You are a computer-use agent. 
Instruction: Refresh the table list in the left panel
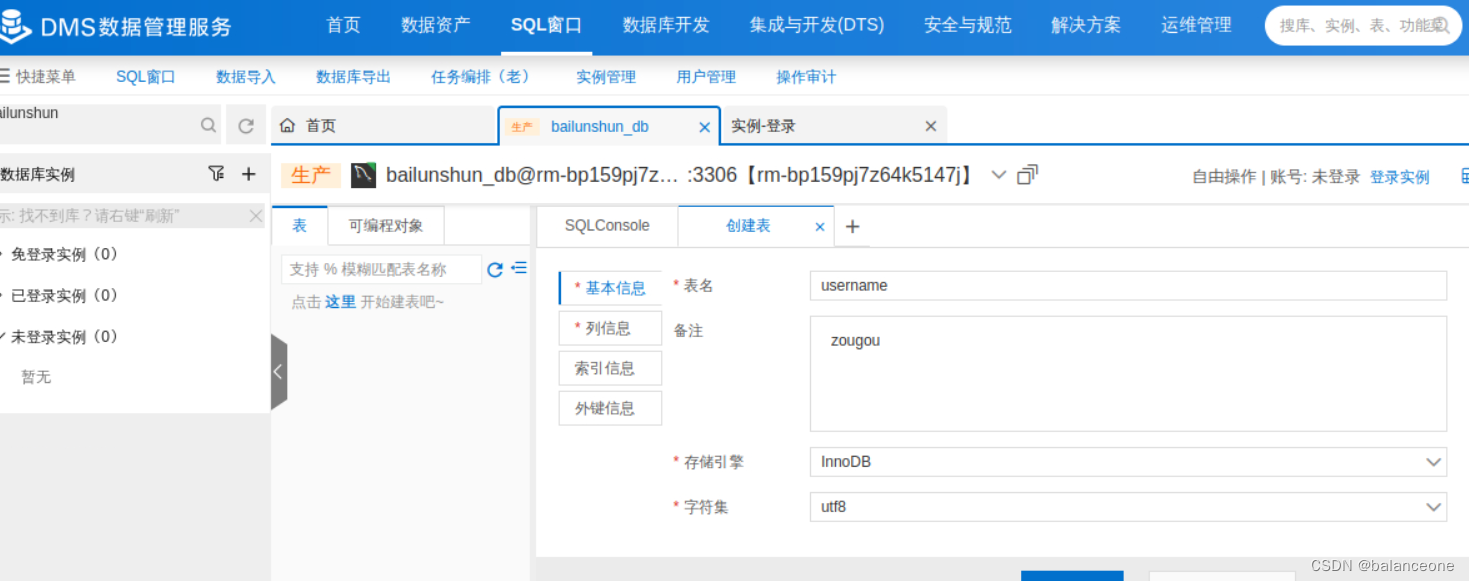494,268
